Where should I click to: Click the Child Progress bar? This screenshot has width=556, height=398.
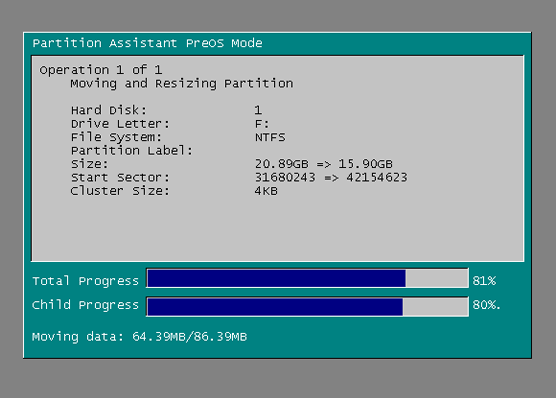307,307
